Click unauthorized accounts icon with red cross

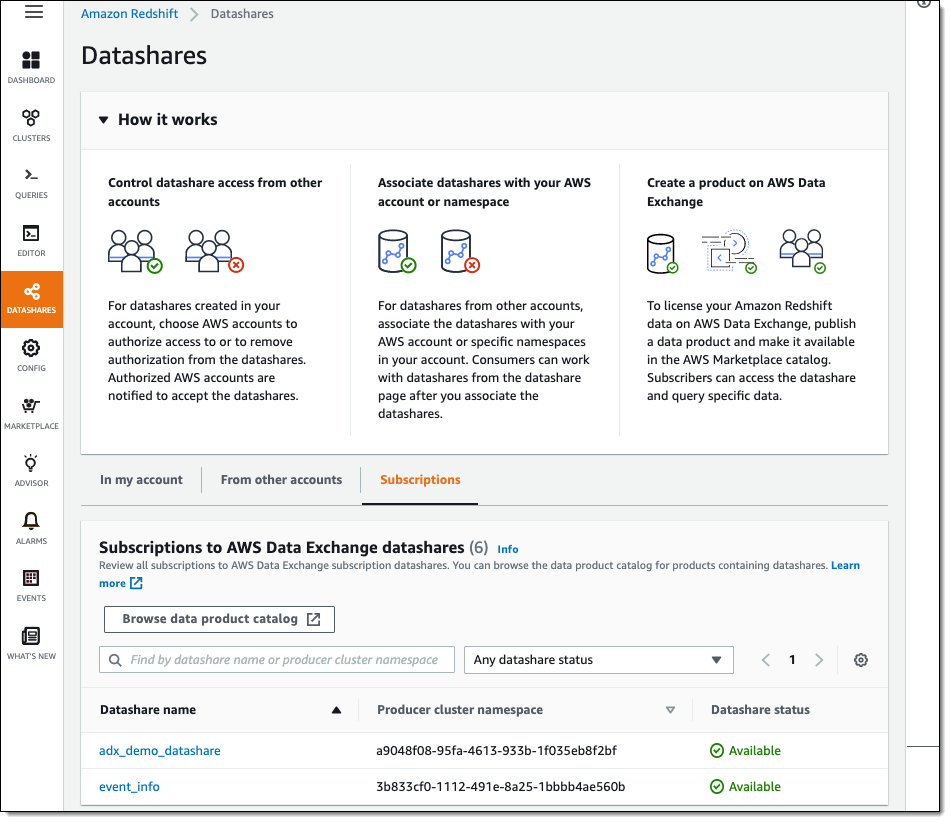[x=214, y=251]
